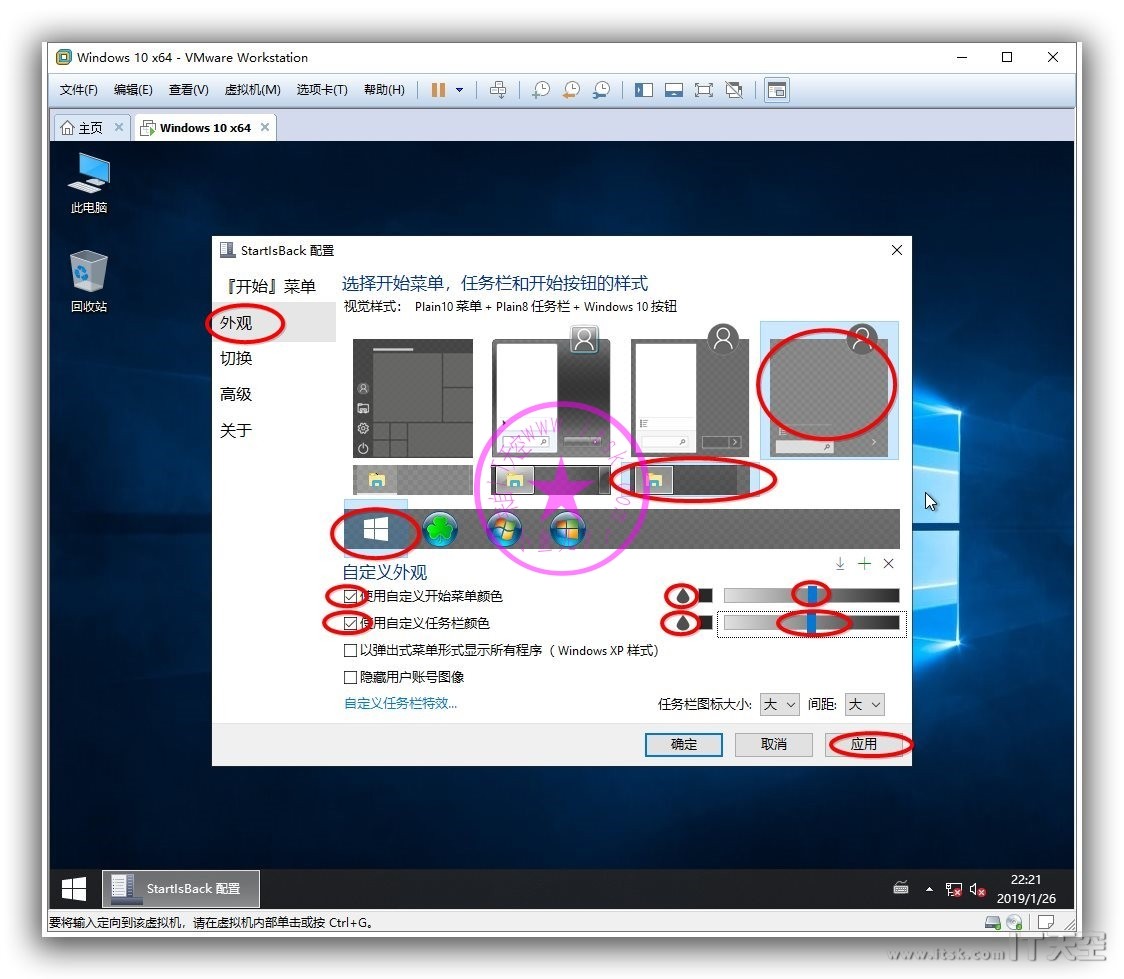Toggle 使用自定义任务栏颜色 checkbox
This screenshot has width=1124, height=979.
point(351,624)
